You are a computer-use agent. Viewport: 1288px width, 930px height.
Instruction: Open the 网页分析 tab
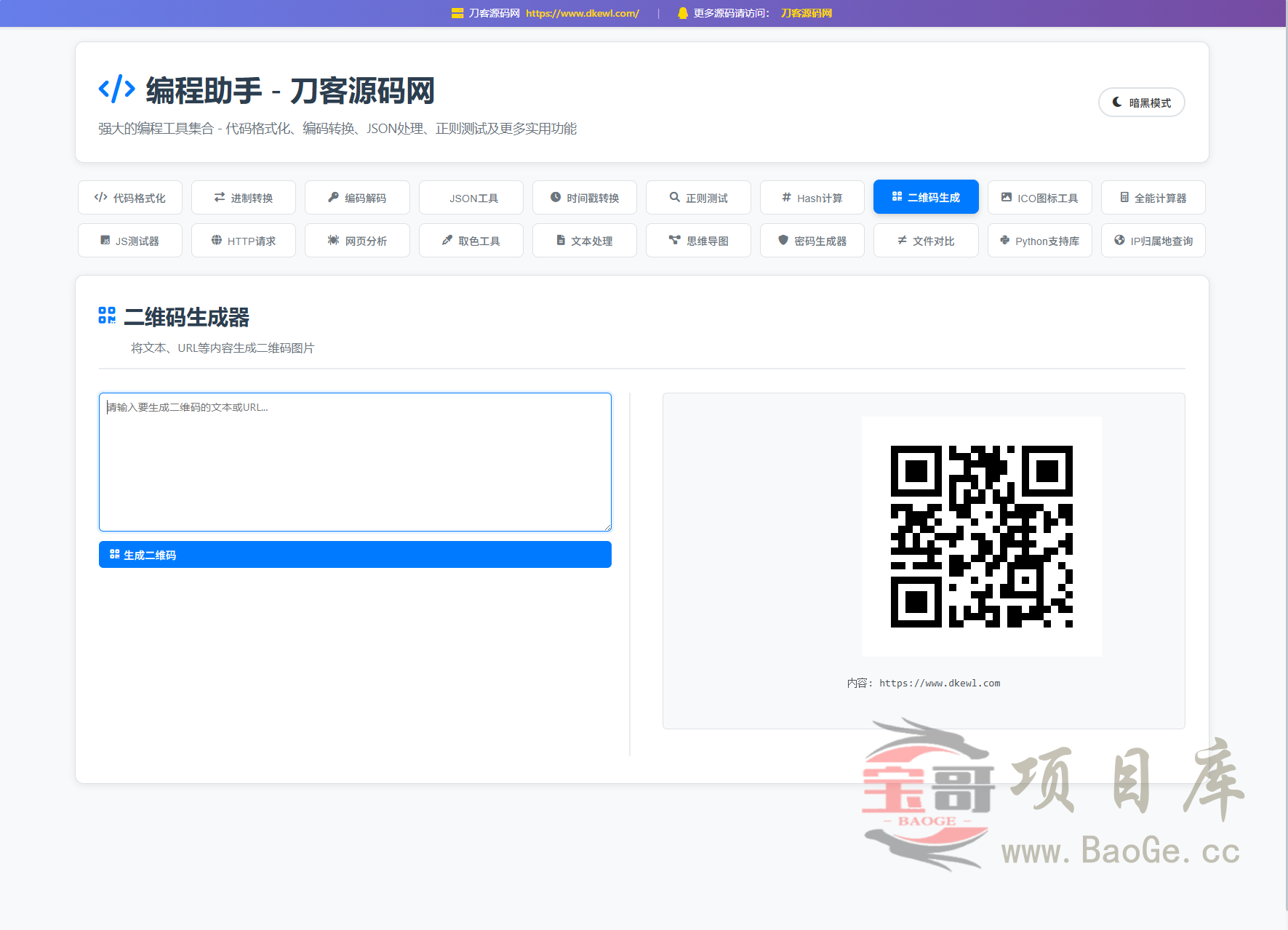(x=357, y=241)
